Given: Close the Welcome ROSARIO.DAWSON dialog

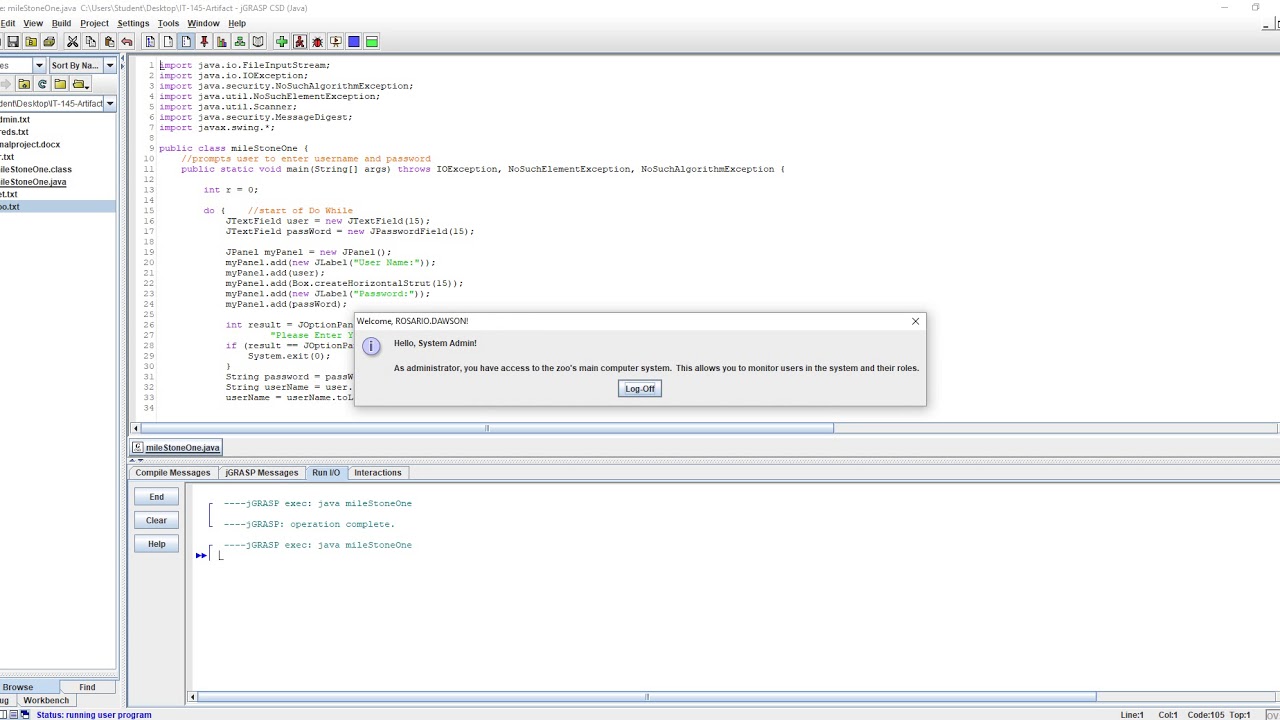Looking at the screenshot, I should pos(915,321).
